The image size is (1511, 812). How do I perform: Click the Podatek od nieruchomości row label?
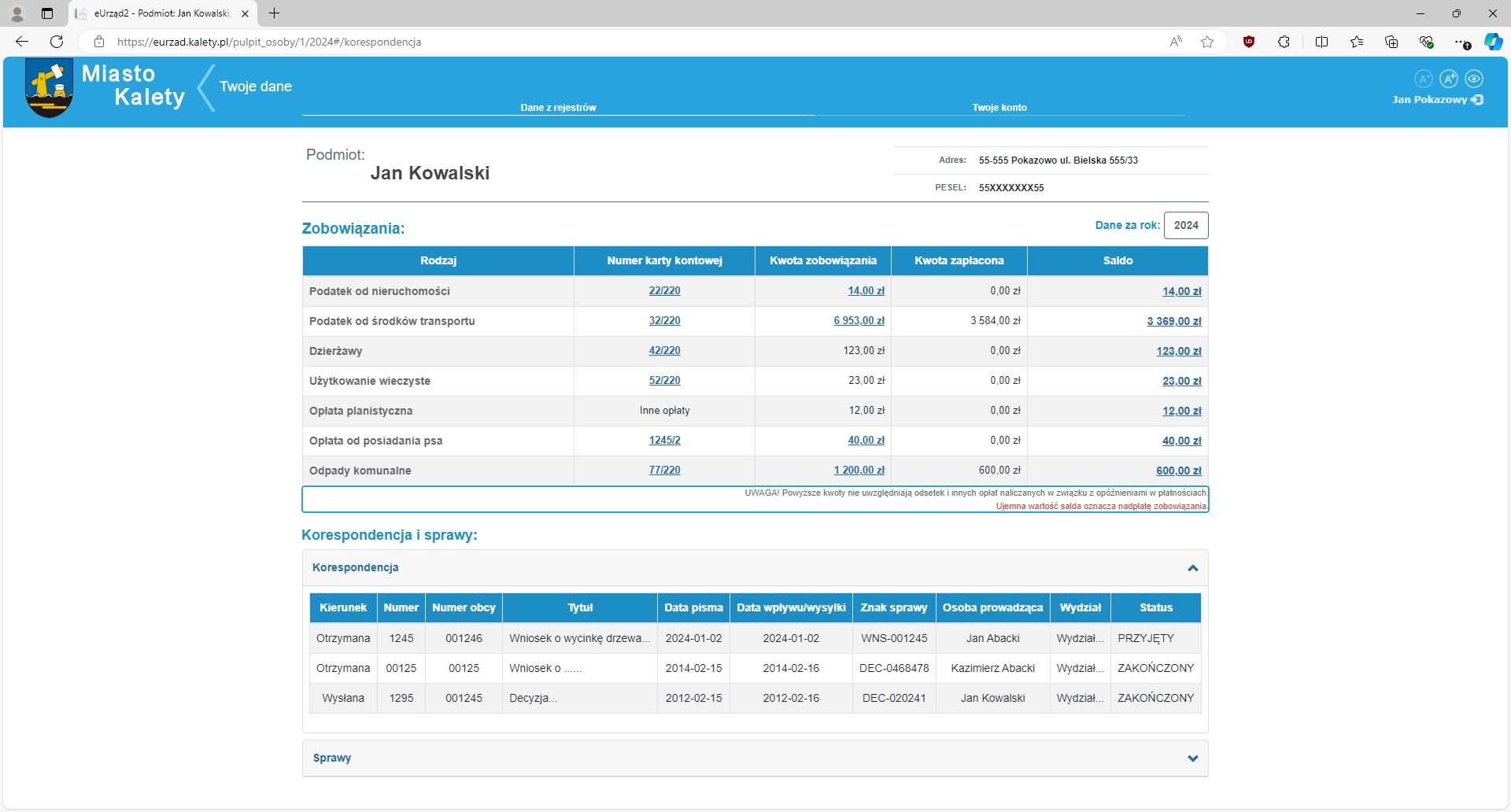pos(379,291)
